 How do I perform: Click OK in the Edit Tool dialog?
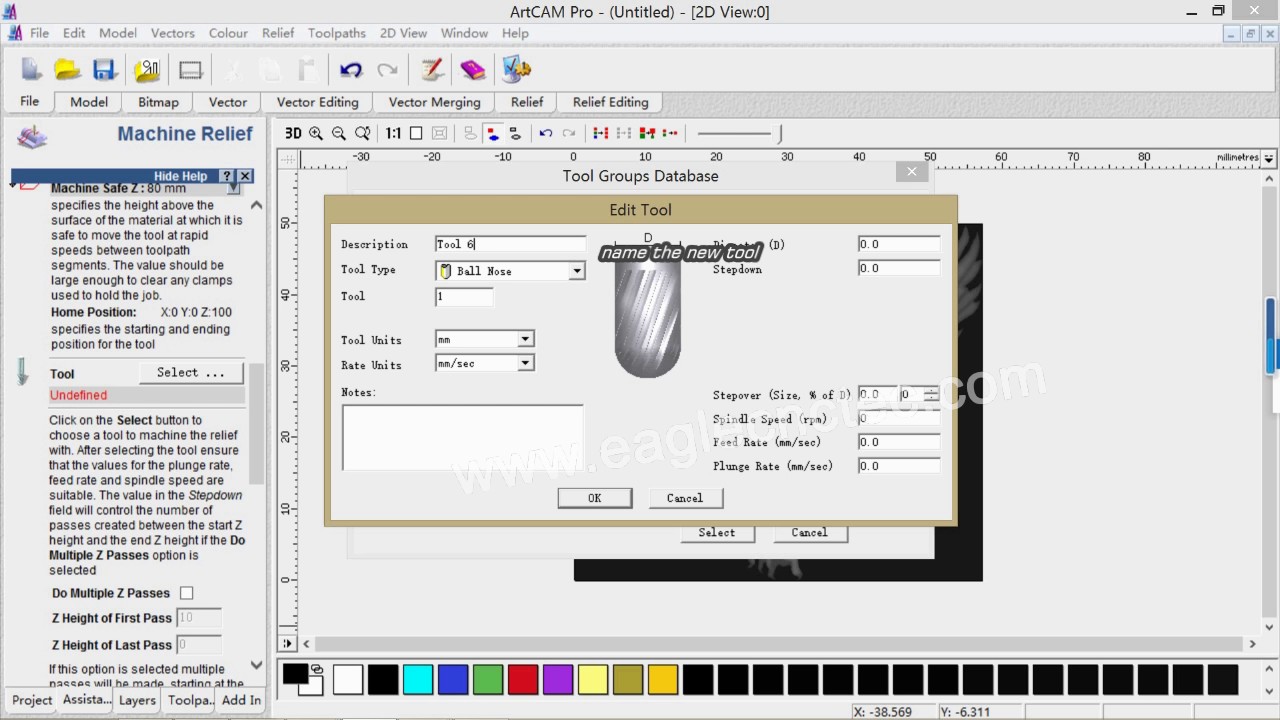tap(595, 498)
